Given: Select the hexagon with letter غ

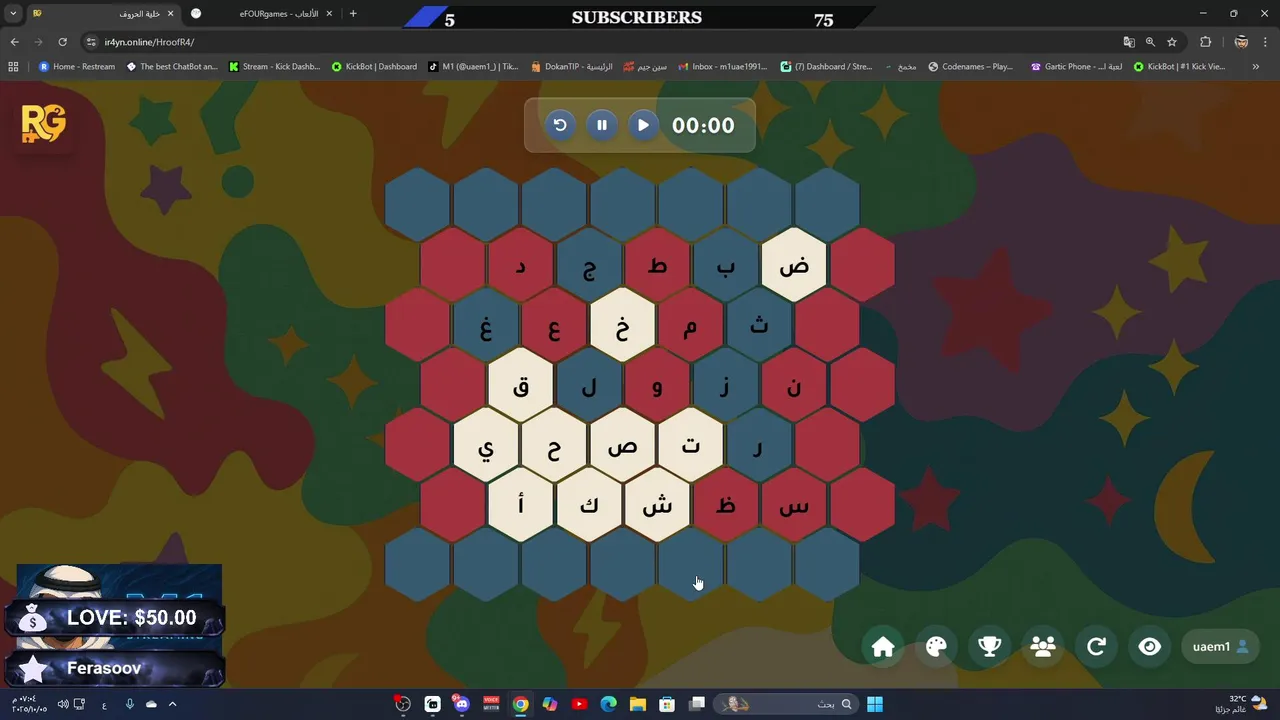Looking at the screenshot, I should (486, 326).
